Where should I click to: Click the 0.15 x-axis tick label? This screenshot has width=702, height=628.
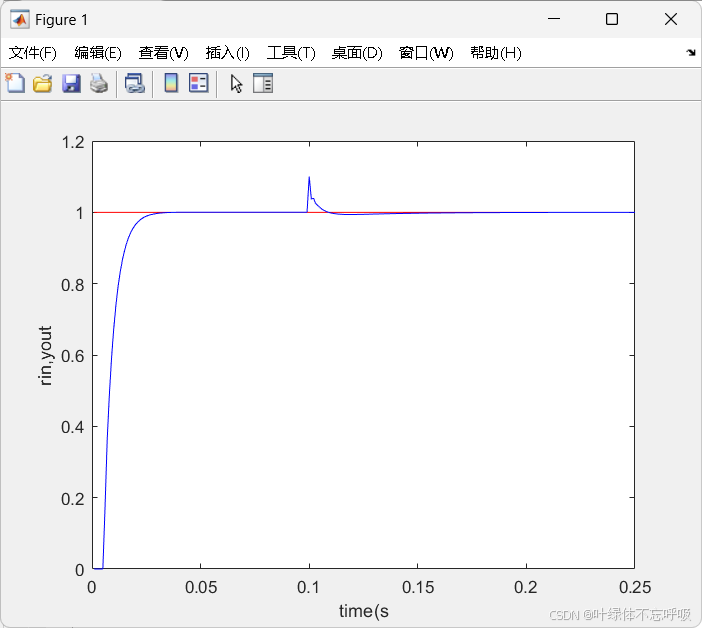[x=418, y=587]
